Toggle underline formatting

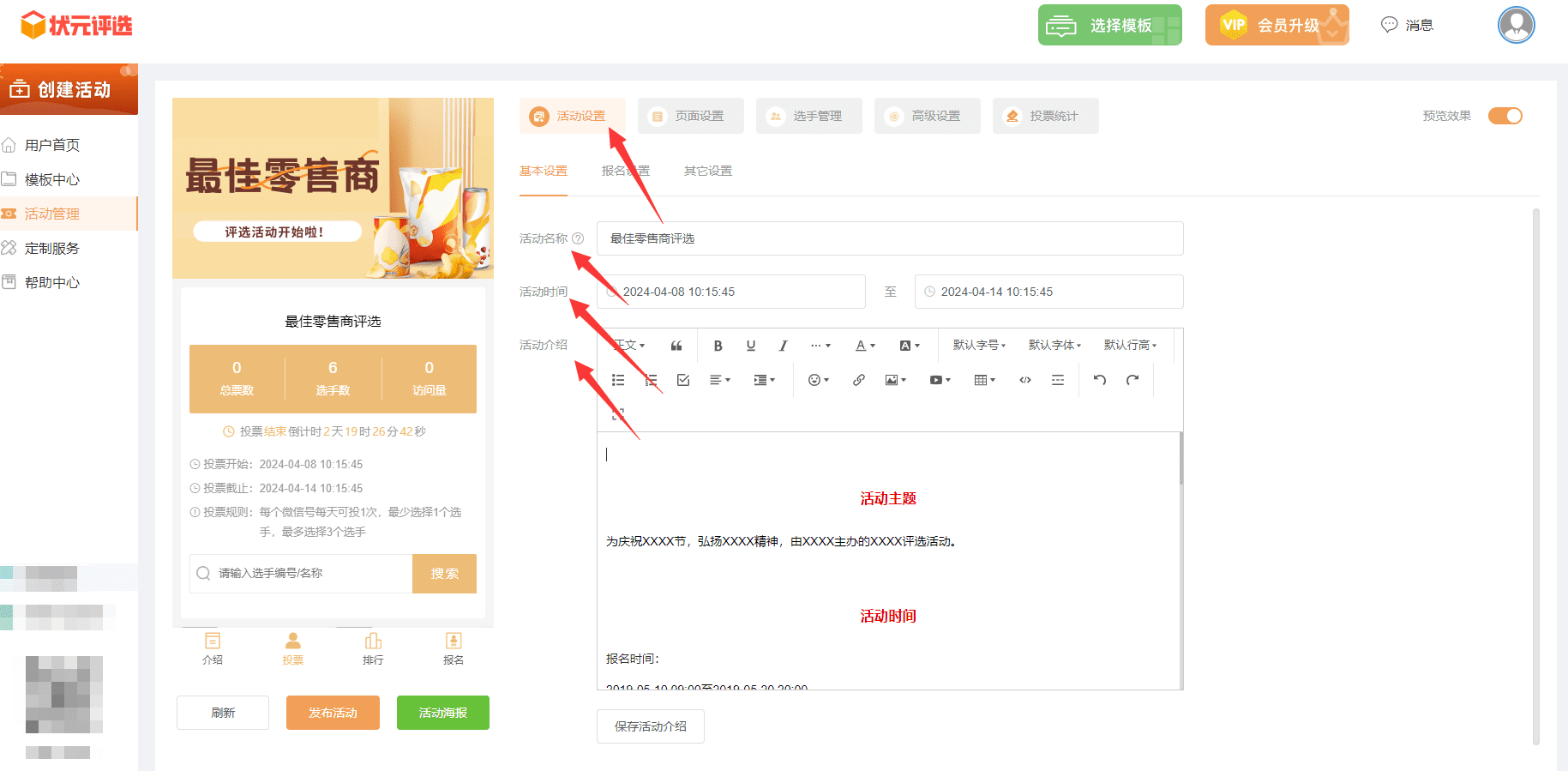[751, 346]
